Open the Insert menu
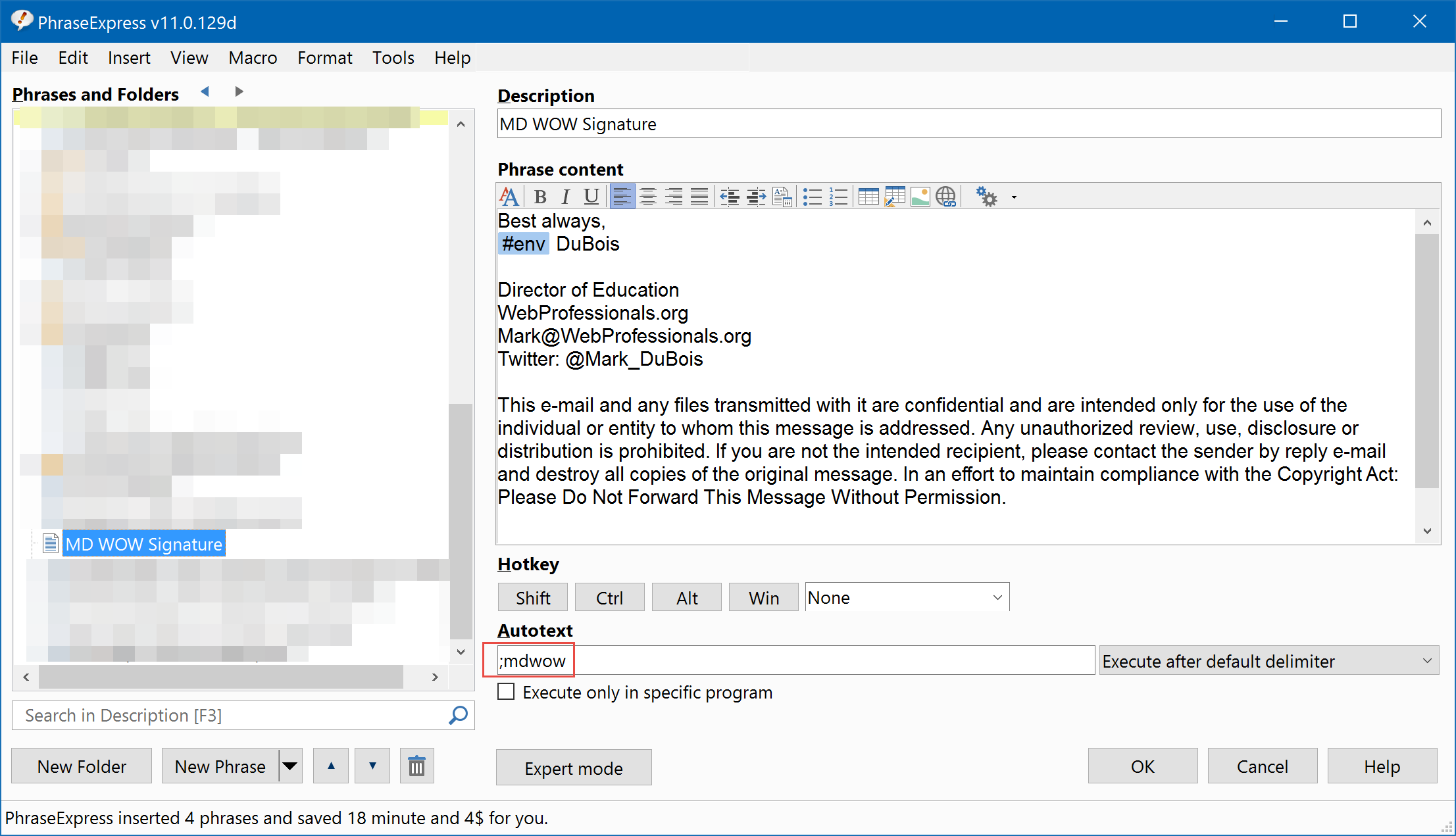Screen dimensions: 1456x836 [129, 58]
